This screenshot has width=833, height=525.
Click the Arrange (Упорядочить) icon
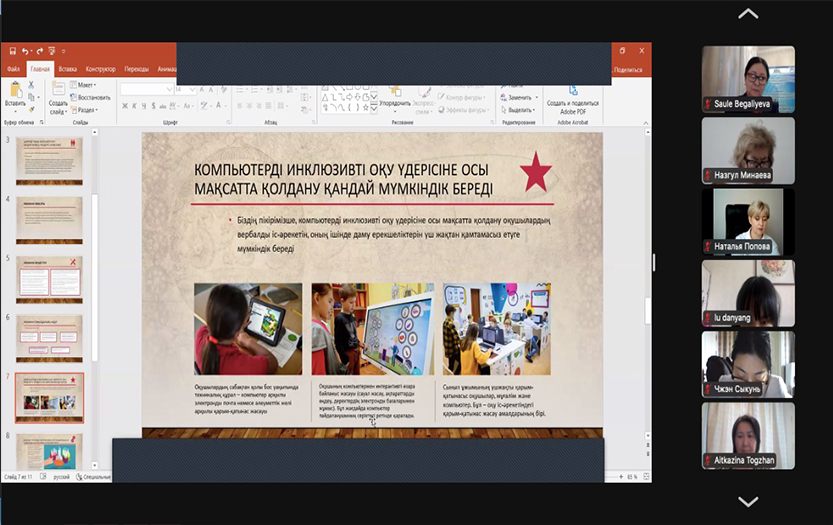click(394, 92)
